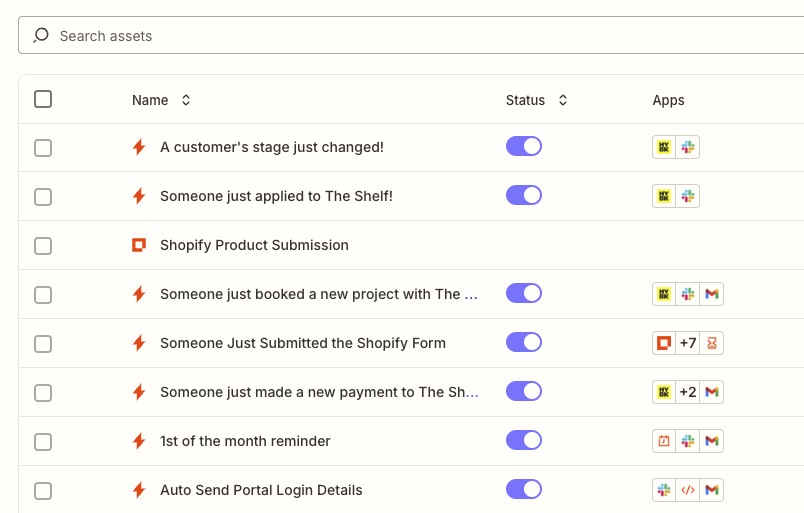804x513 pixels.
Task: Click the Slack app icon in A customer's stage row
Action: [x=688, y=147]
